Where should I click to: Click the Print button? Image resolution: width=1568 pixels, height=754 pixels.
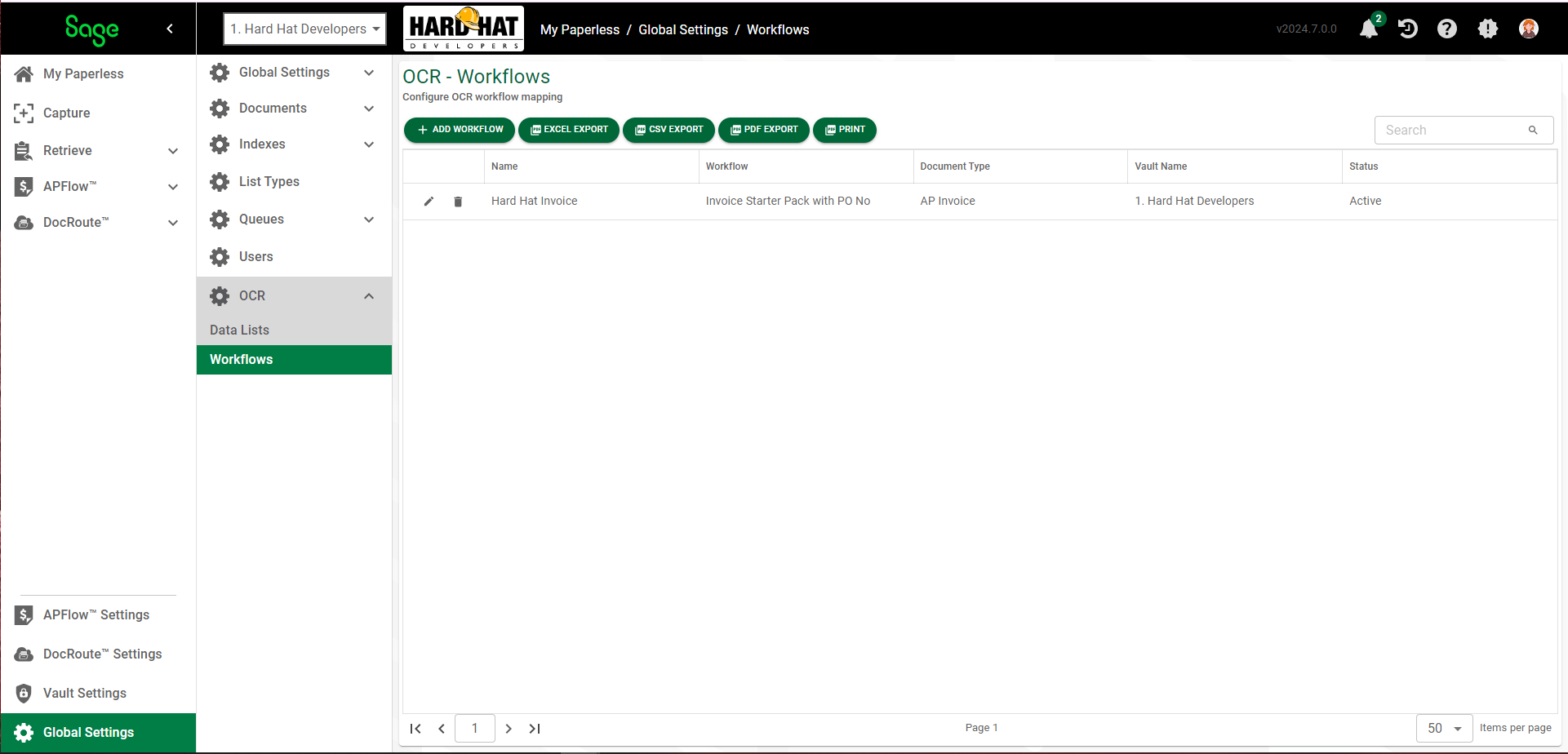[845, 130]
